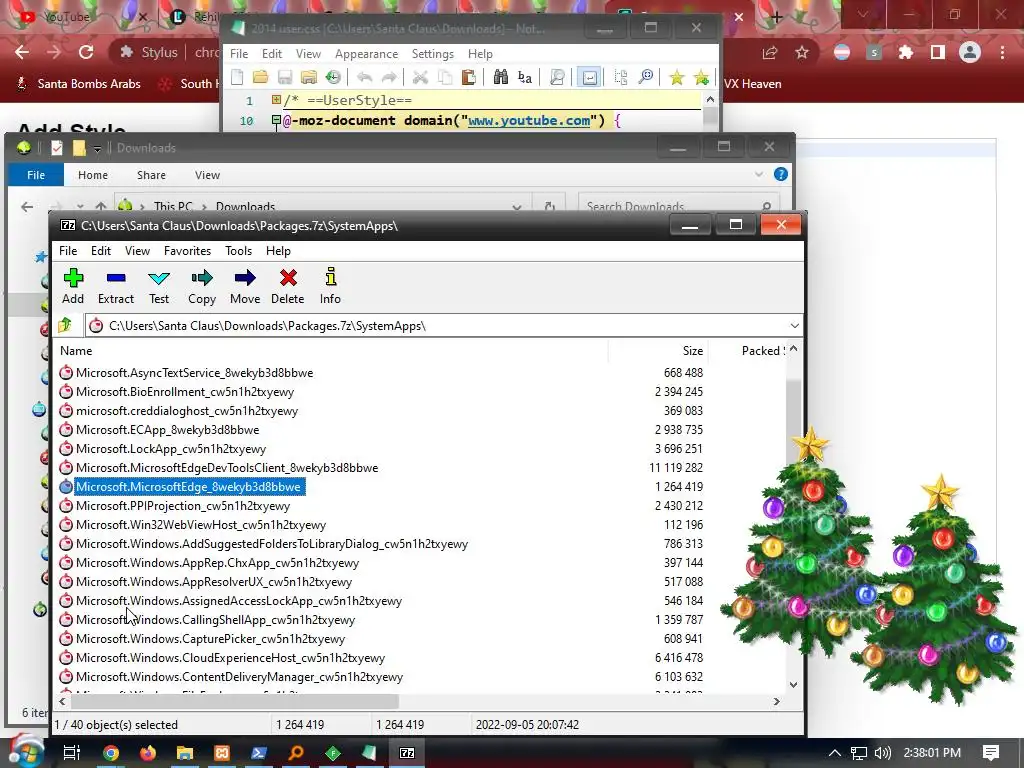The height and width of the screenshot is (768, 1024).
Task: Click the 7-Zip vertical scrollbar down arrow
Action: click(x=793, y=684)
